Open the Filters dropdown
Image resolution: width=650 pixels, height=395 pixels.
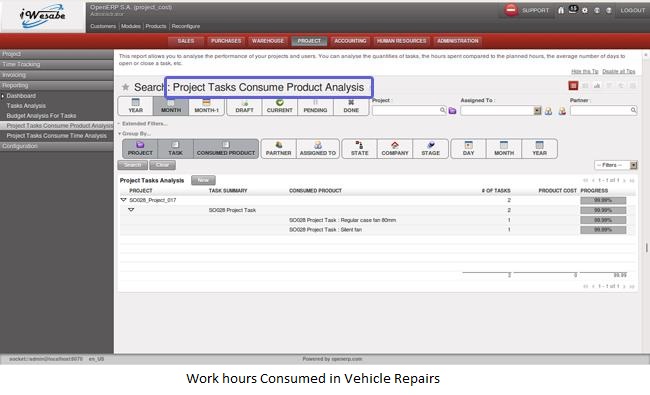pos(615,165)
